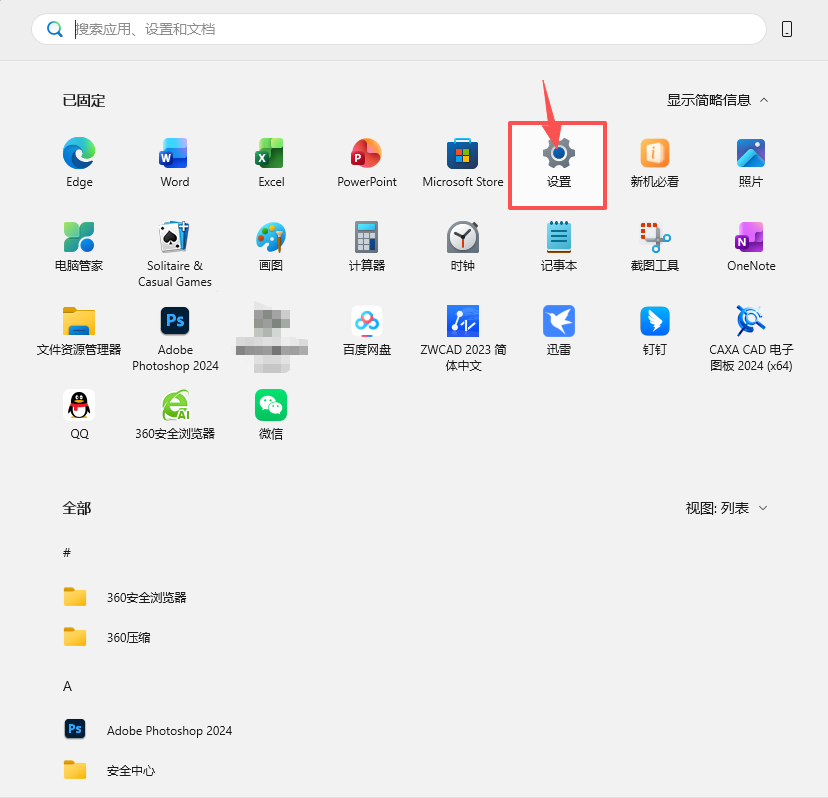The image size is (828, 798).
Task: Launch the QQ penguin app
Action: [x=79, y=415]
